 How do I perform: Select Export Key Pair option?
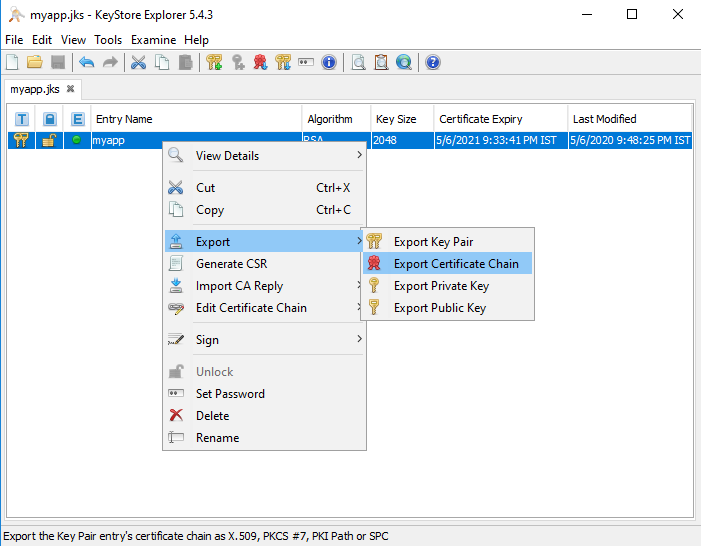448,241
